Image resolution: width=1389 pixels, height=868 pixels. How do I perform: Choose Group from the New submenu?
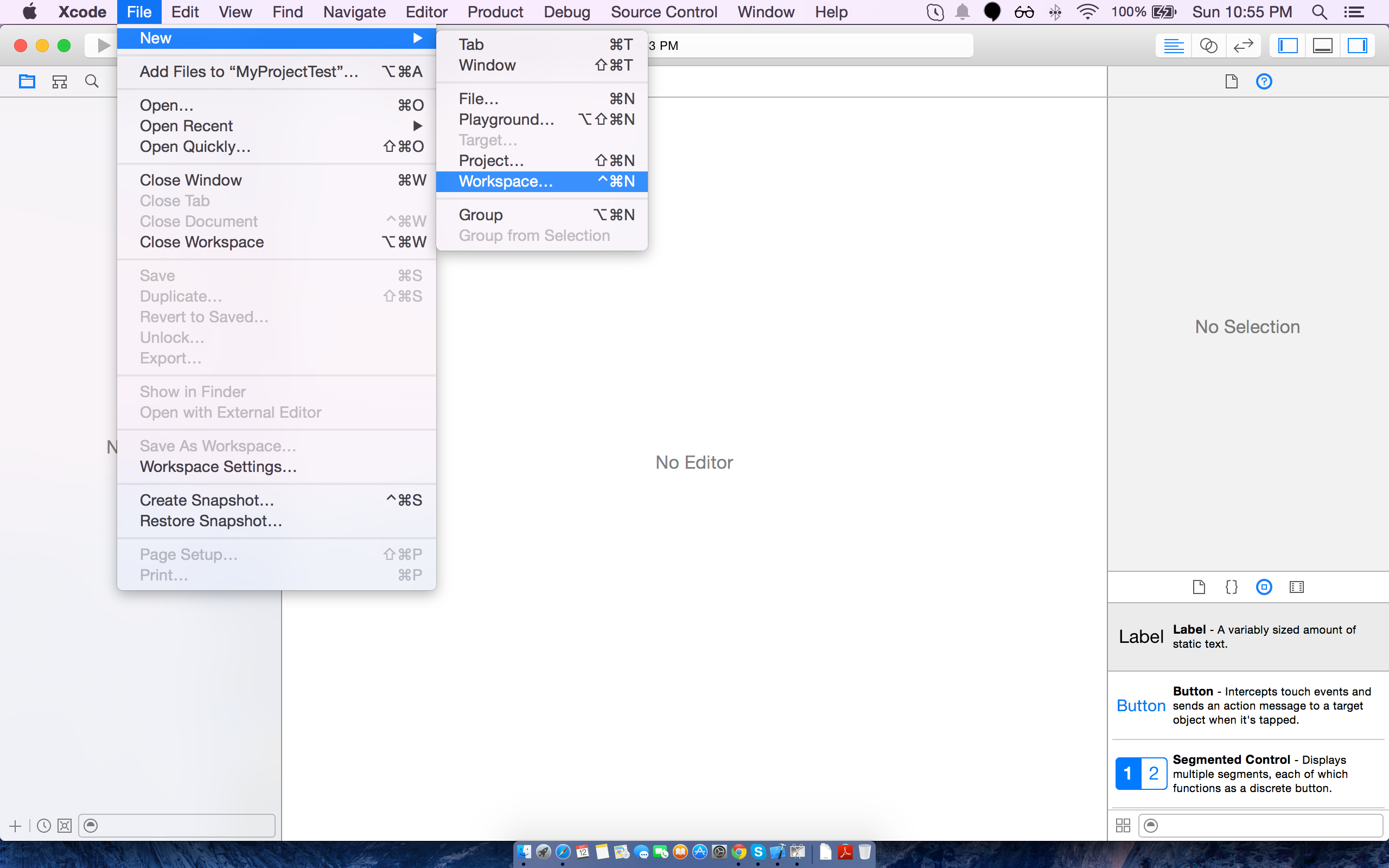542,215
